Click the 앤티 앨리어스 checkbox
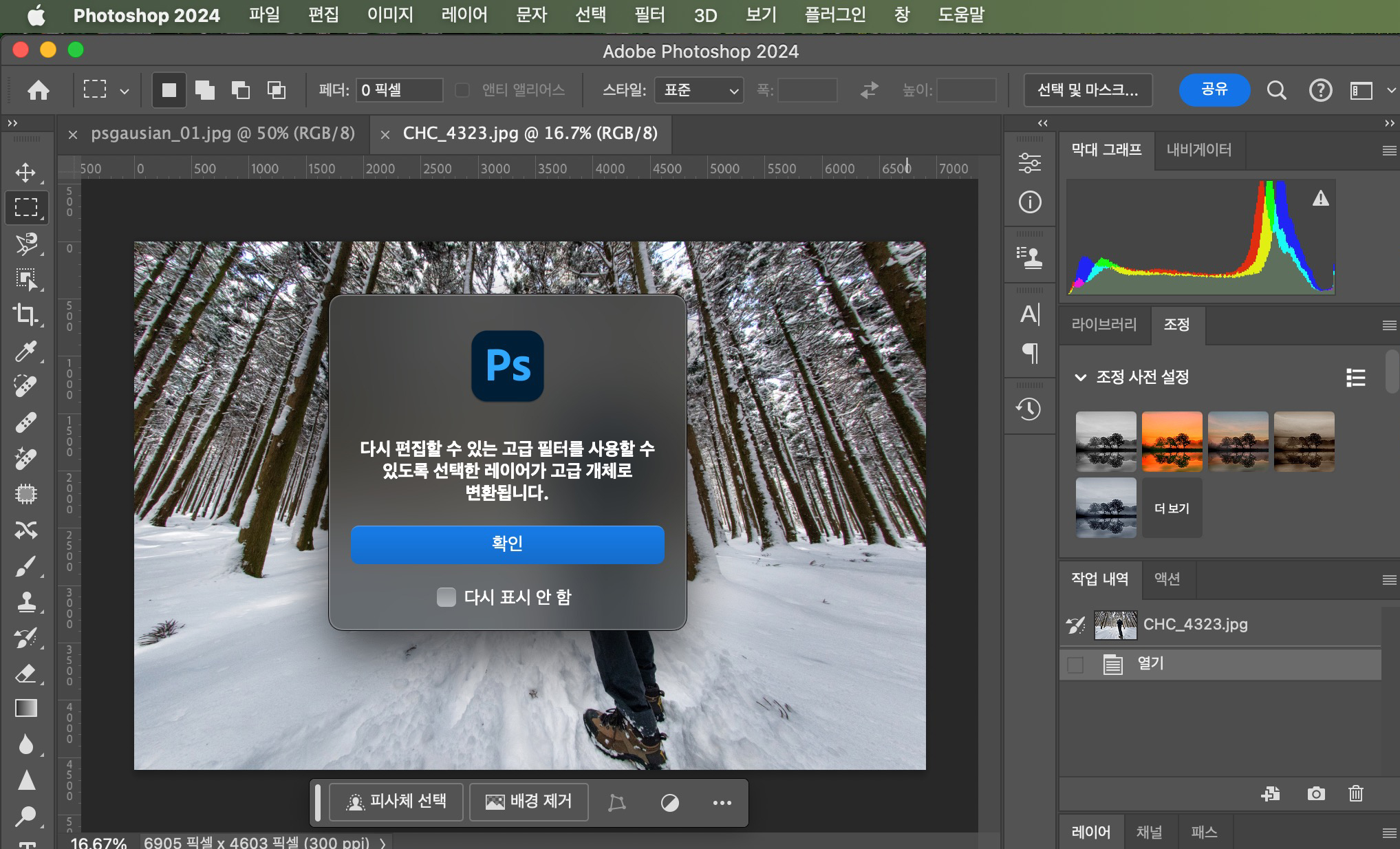Screen dimensions: 1400x849 (x=462, y=90)
